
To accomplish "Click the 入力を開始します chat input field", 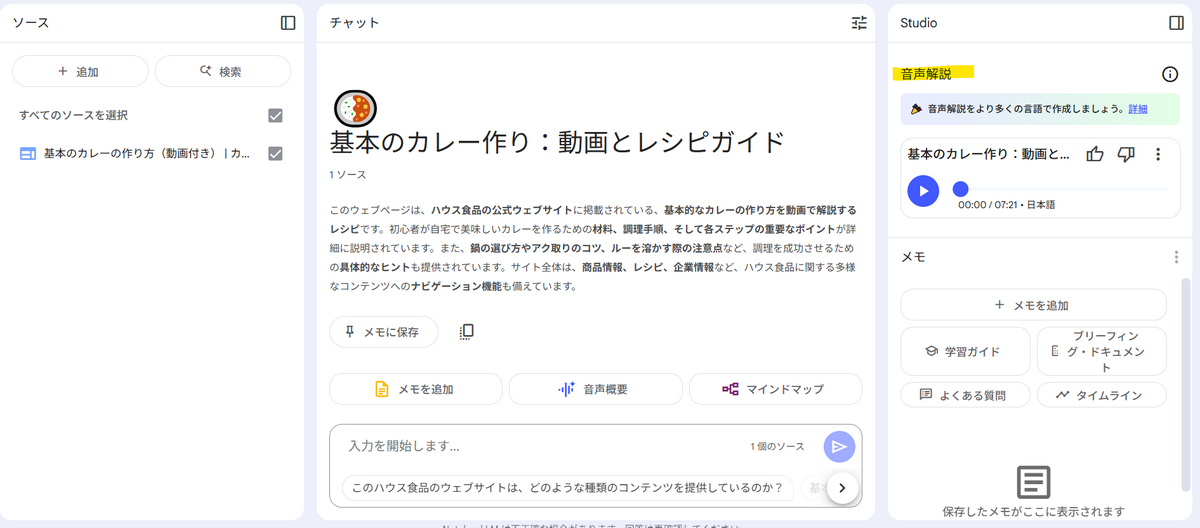I will coord(540,446).
